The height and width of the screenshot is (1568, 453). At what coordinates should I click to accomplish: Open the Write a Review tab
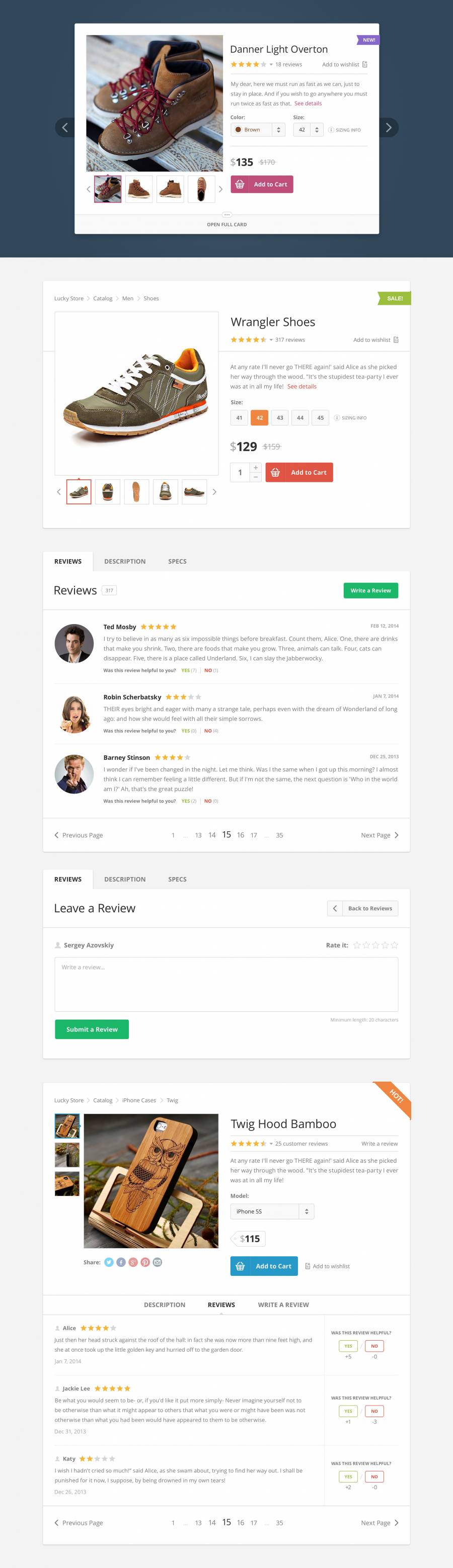[283, 1304]
